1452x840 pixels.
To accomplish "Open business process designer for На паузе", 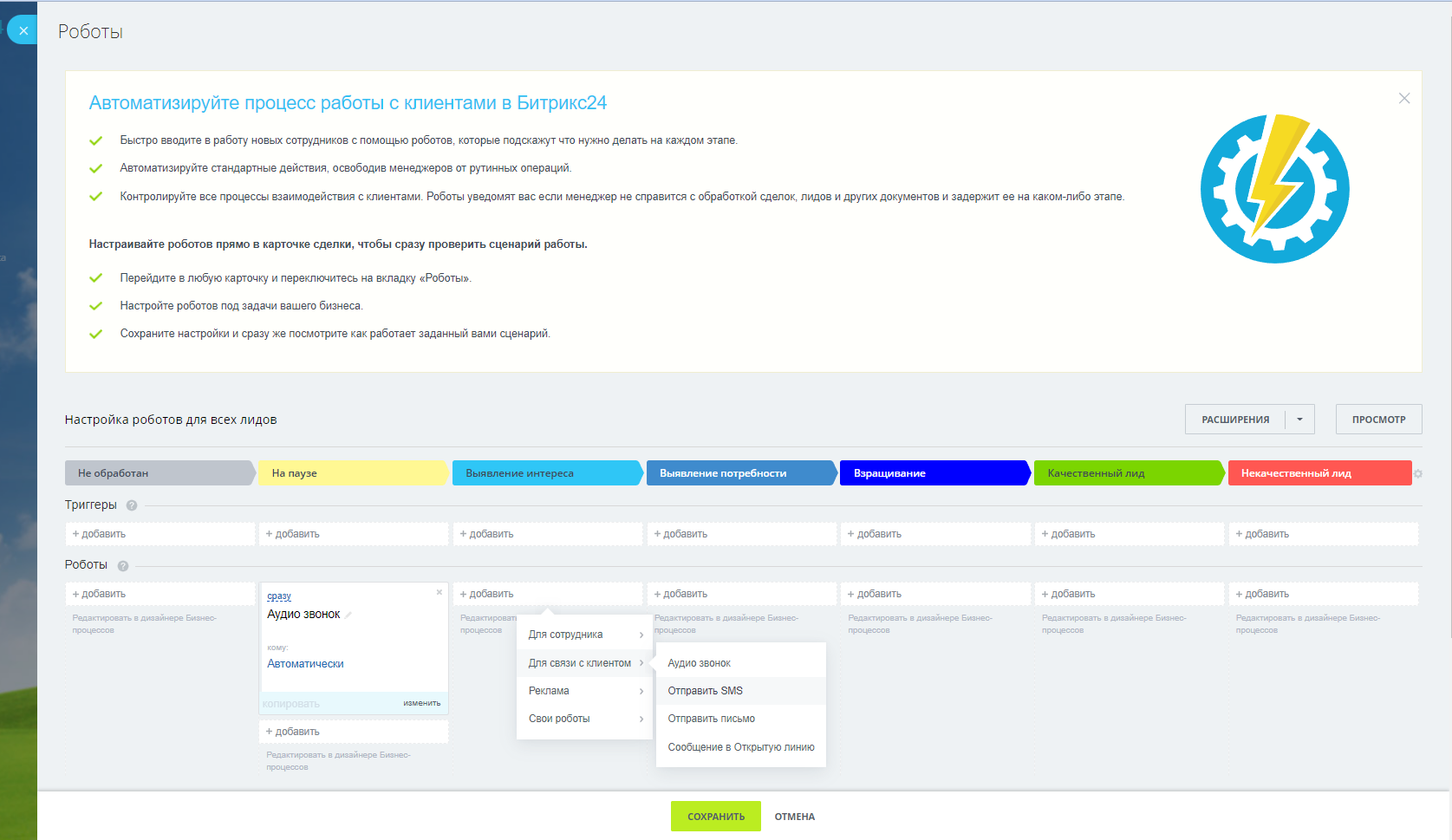I will 338,761.
